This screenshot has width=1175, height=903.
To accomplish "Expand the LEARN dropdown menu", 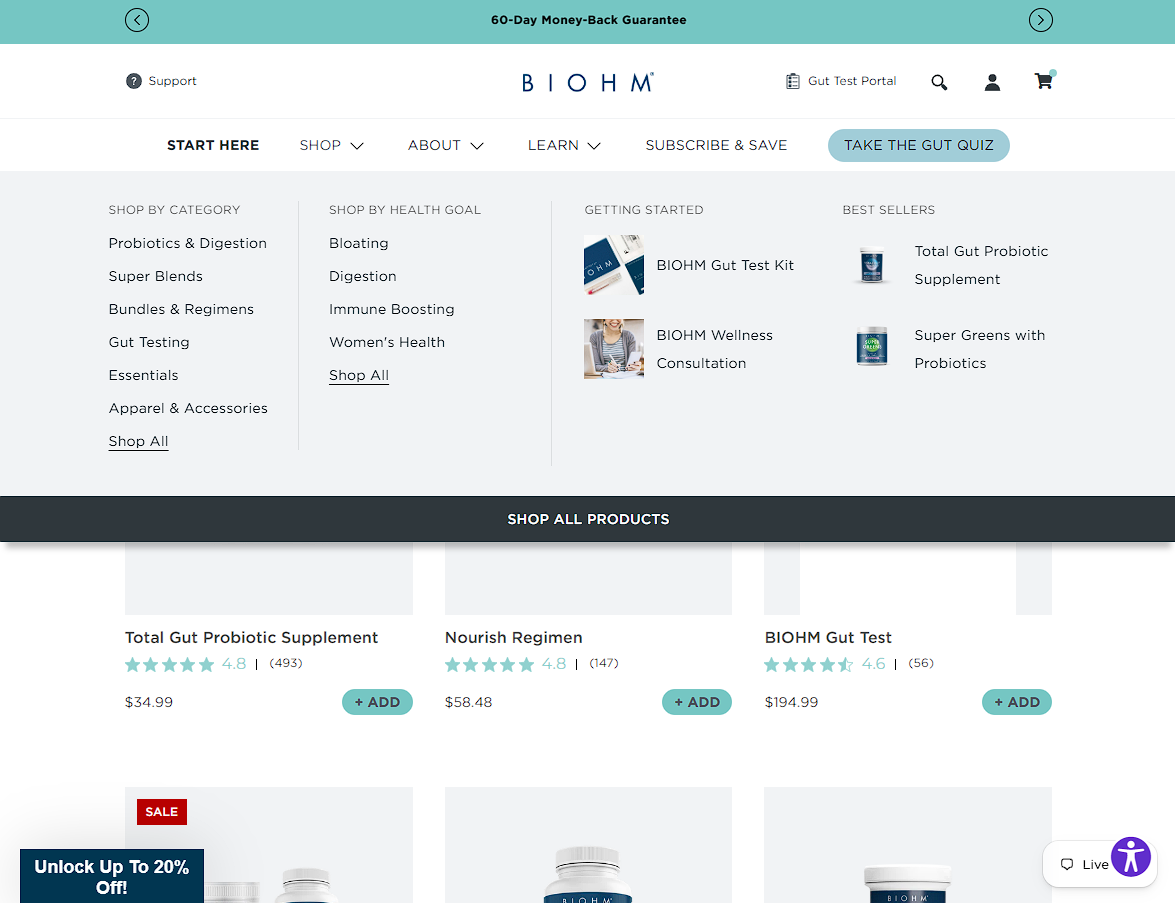I will [x=564, y=145].
